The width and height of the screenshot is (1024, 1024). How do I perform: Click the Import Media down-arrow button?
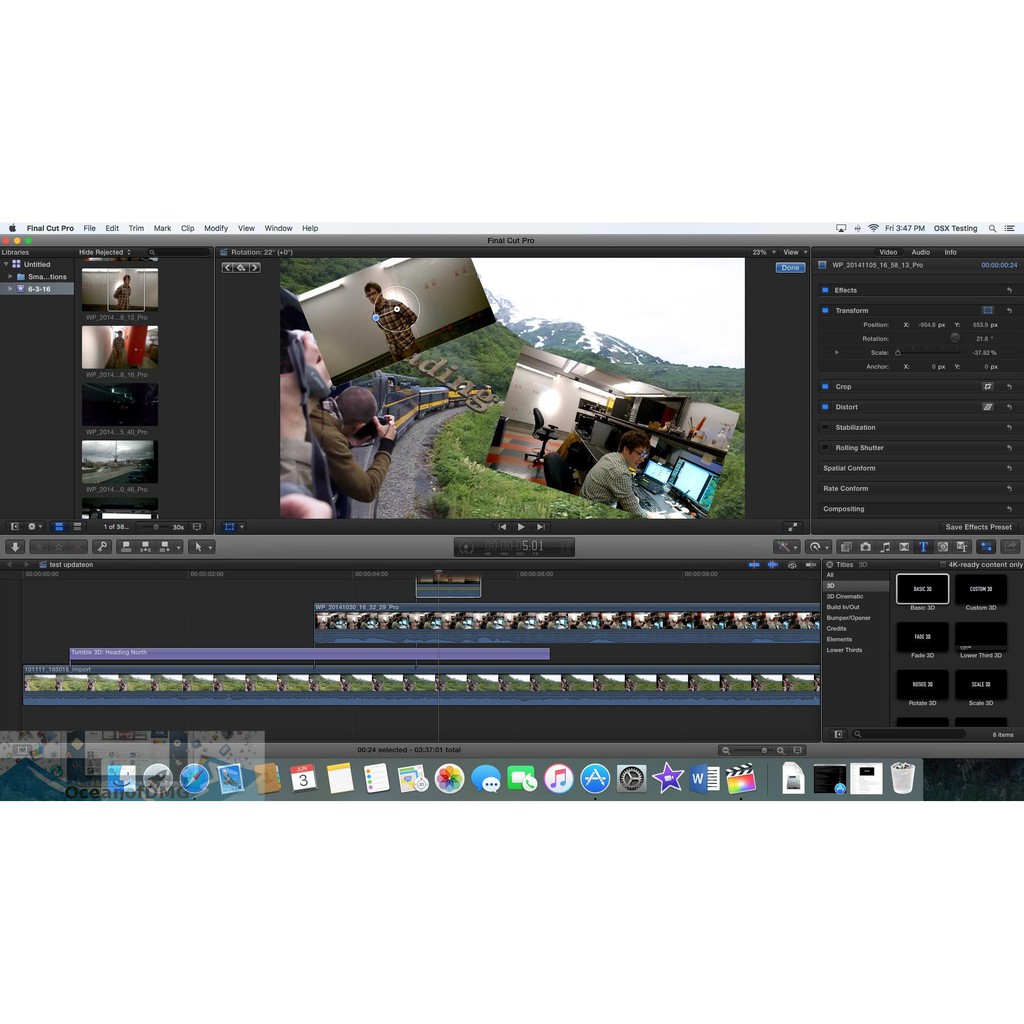point(15,547)
